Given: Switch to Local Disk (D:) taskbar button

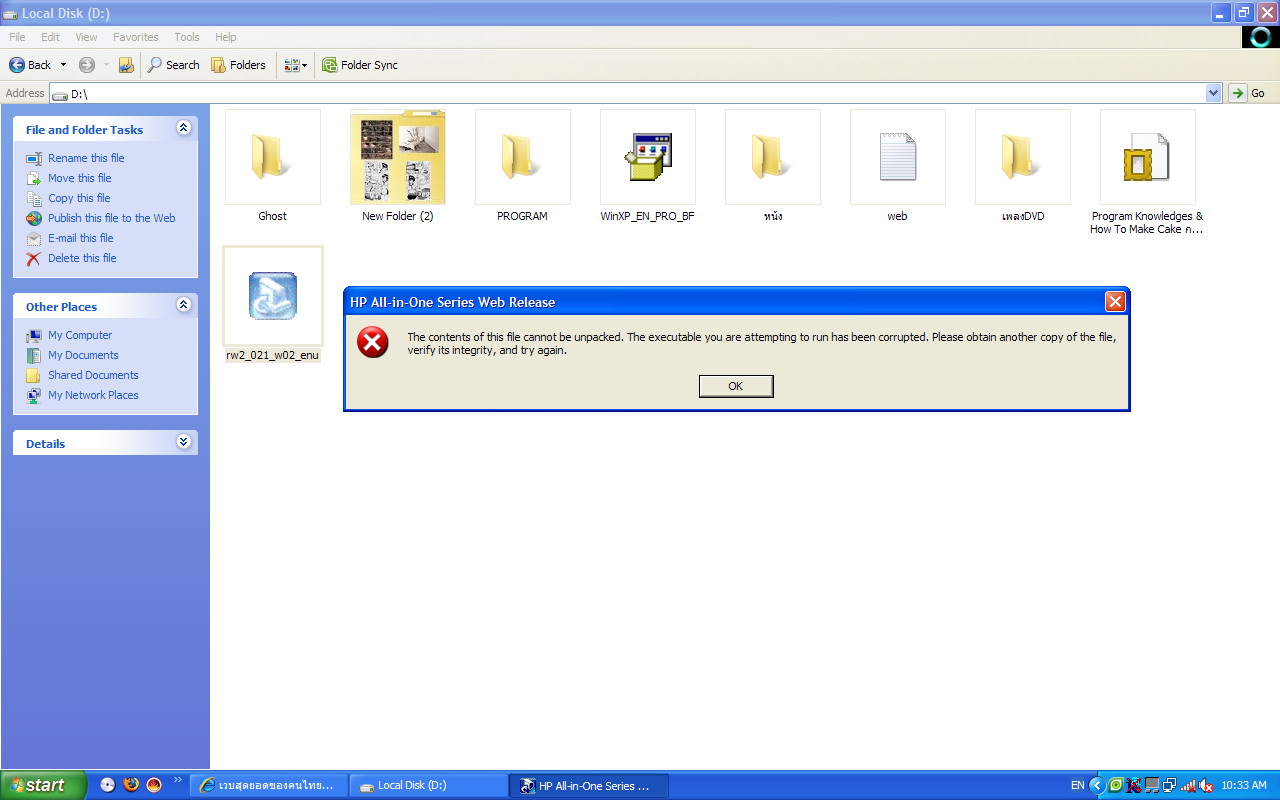Looking at the screenshot, I should coord(429,785).
